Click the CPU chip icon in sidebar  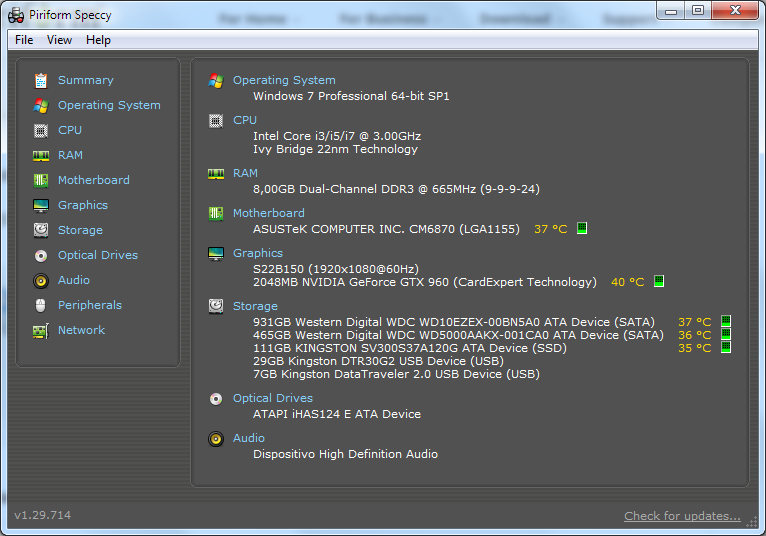click(41, 130)
